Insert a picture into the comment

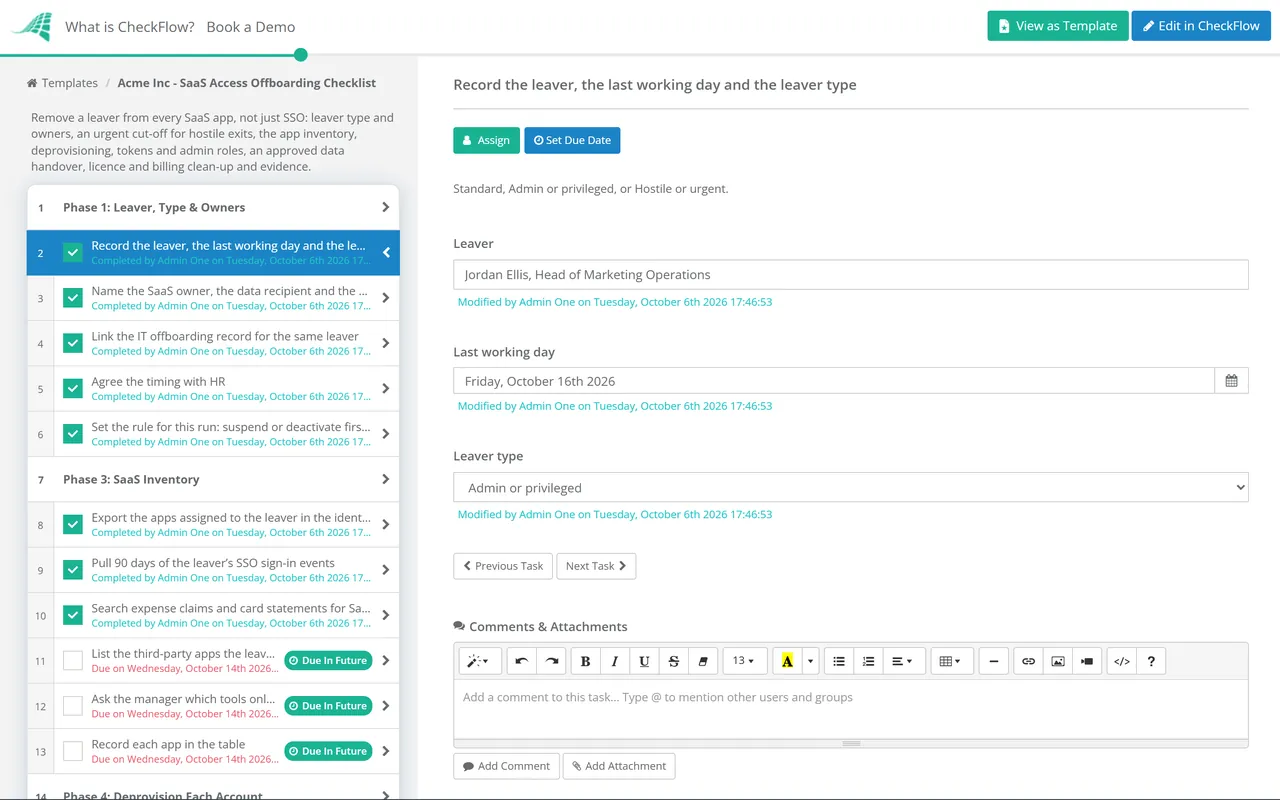[1057, 661]
